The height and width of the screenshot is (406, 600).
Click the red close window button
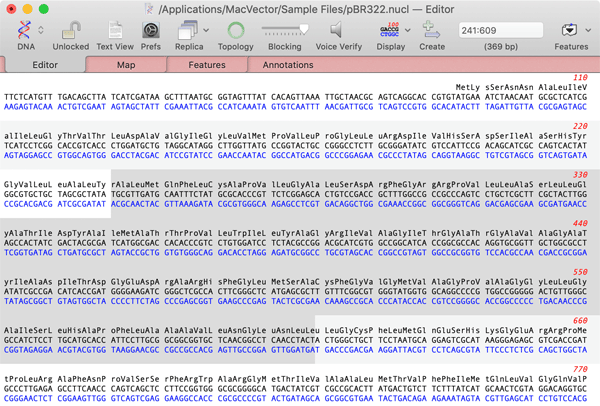[x=11, y=9]
